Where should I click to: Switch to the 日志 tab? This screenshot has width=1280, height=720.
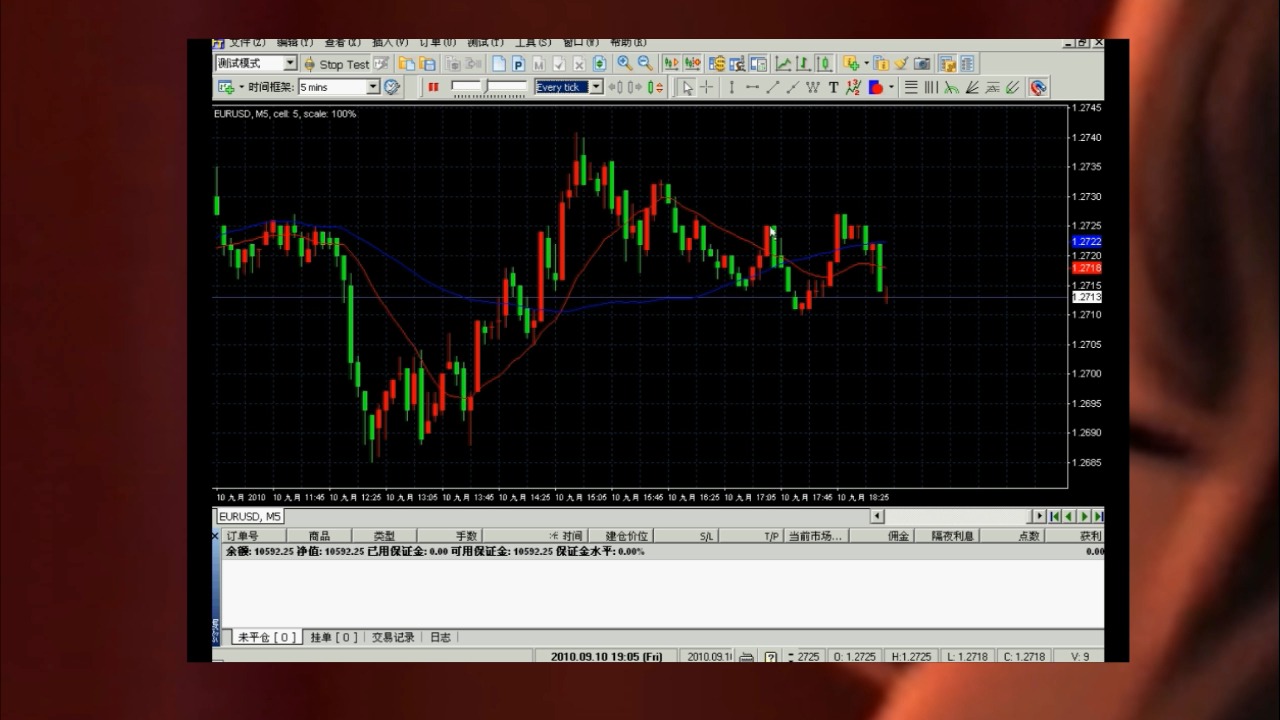[440, 637]
